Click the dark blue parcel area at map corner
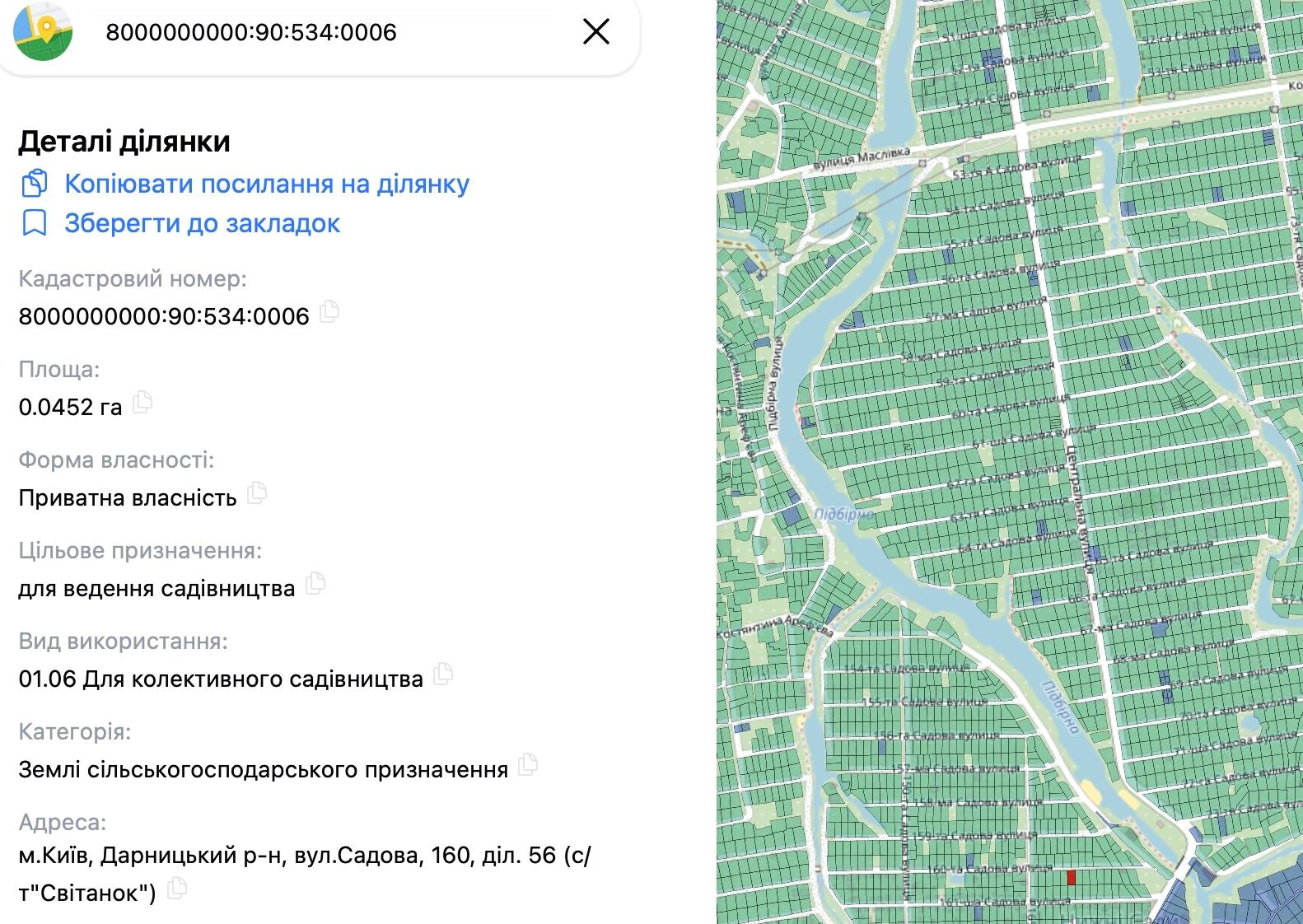Viewport: 1303px width, 924px height. 1252,902
